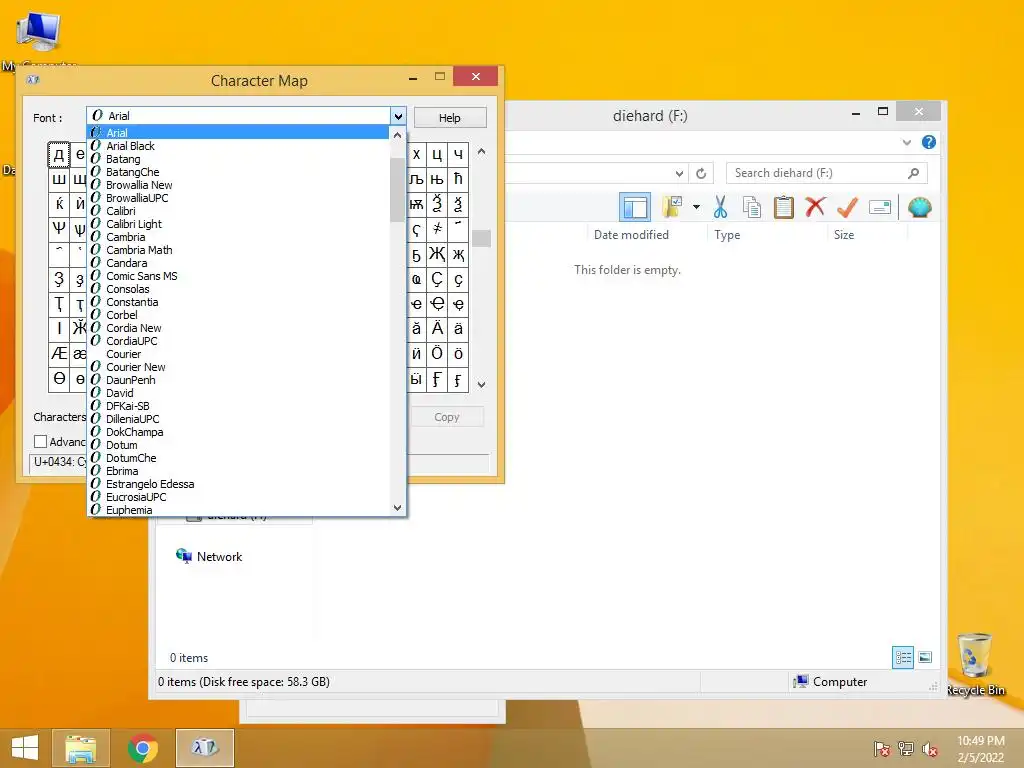Click character grid scrollbar thumb

click(x=481, y=238)
